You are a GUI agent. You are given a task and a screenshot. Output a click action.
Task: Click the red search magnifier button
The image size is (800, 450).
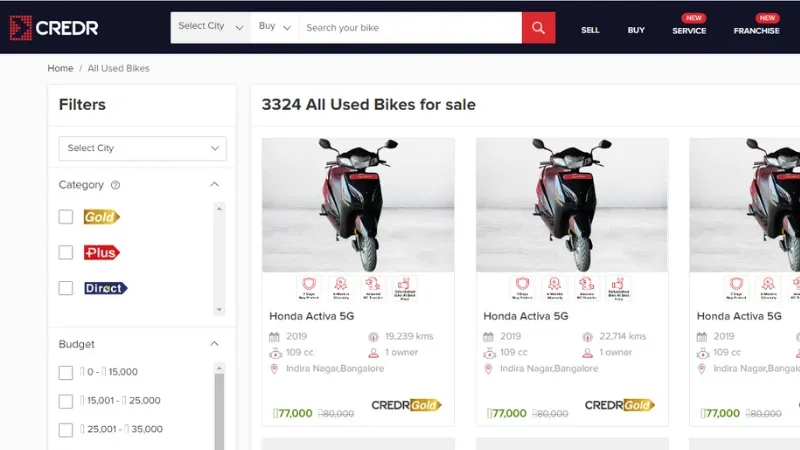tap(538, 28)
